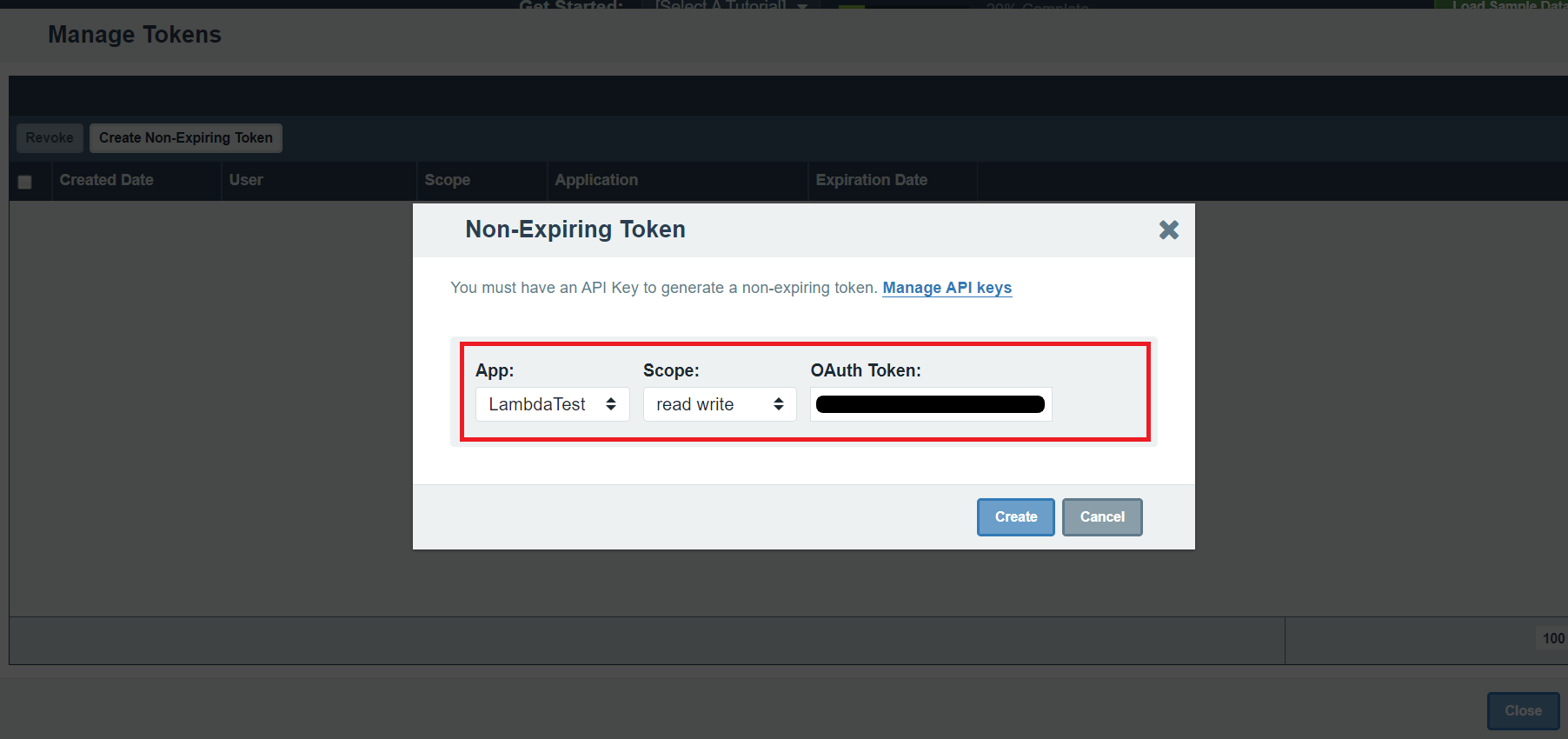Open the App dropdown showing LambdaTest
Viewport: 1568px width, 739px height.
point(552,404)
